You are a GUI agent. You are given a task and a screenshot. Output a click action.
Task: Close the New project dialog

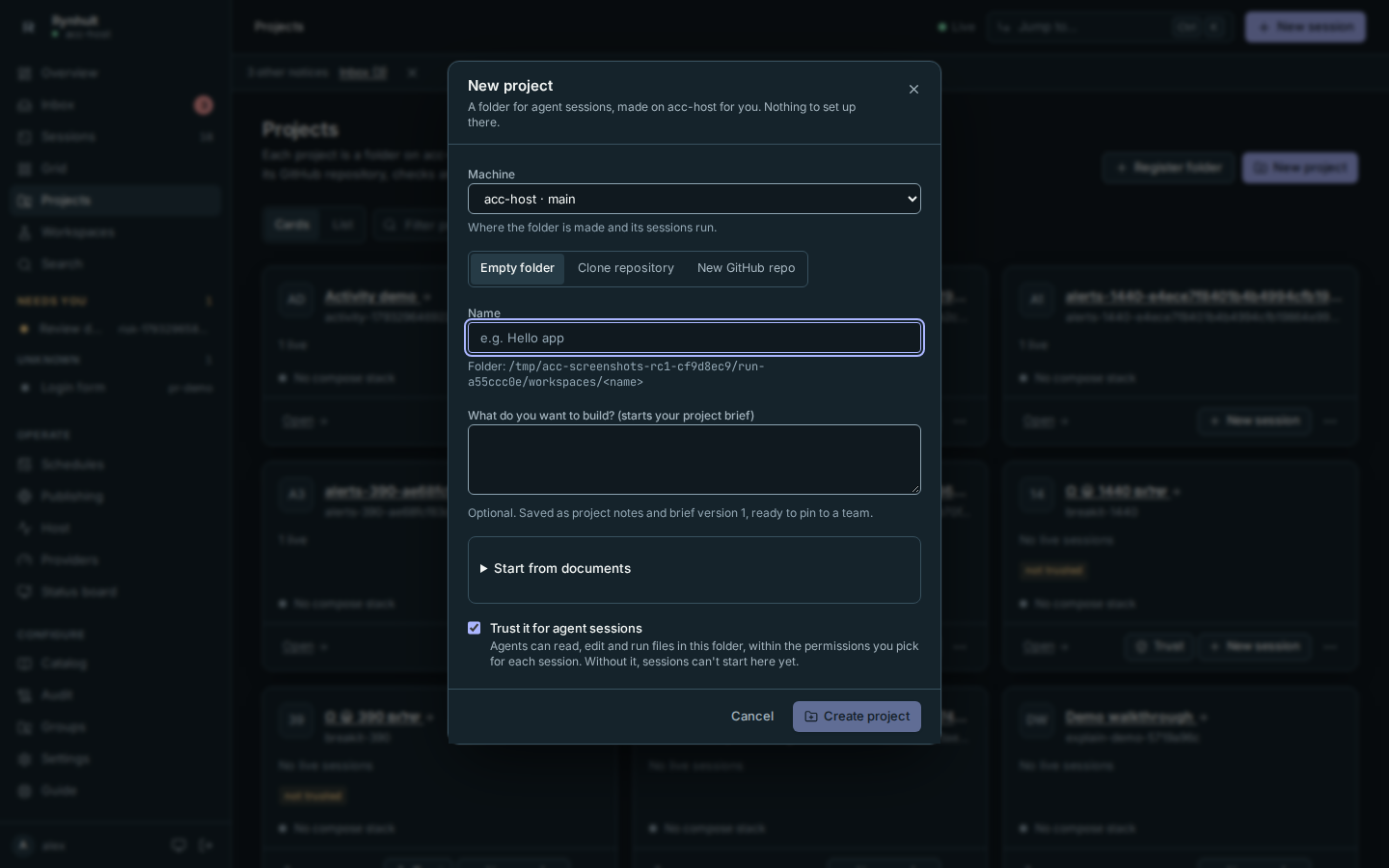coord(913,90)
